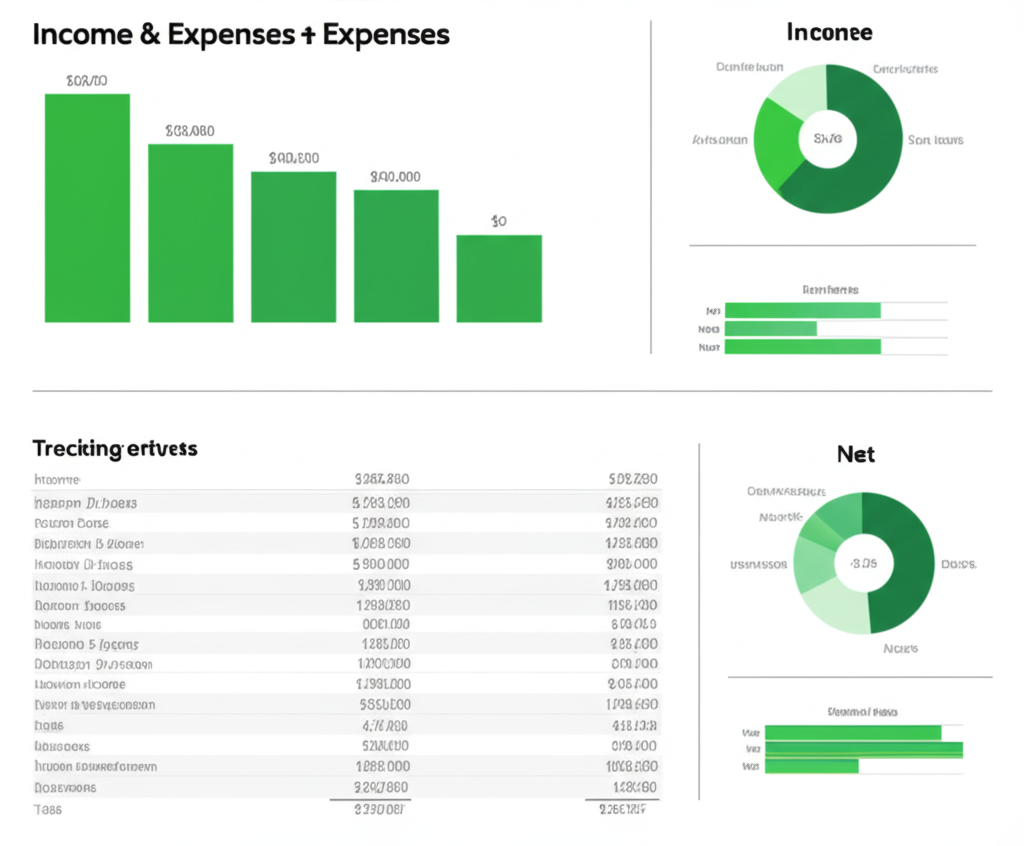Click the tallest bar in the bar chart
The image size is (1024, 846).
coord(87,208)
